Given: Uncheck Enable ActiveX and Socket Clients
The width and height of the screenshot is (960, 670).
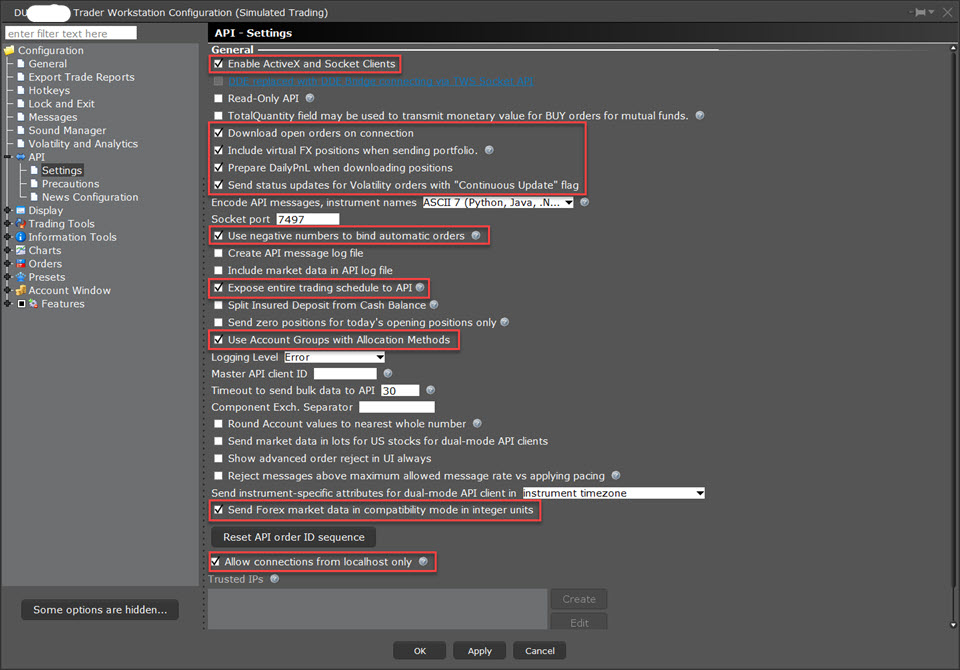Looking at the screenshot, I should pos(218,64).
